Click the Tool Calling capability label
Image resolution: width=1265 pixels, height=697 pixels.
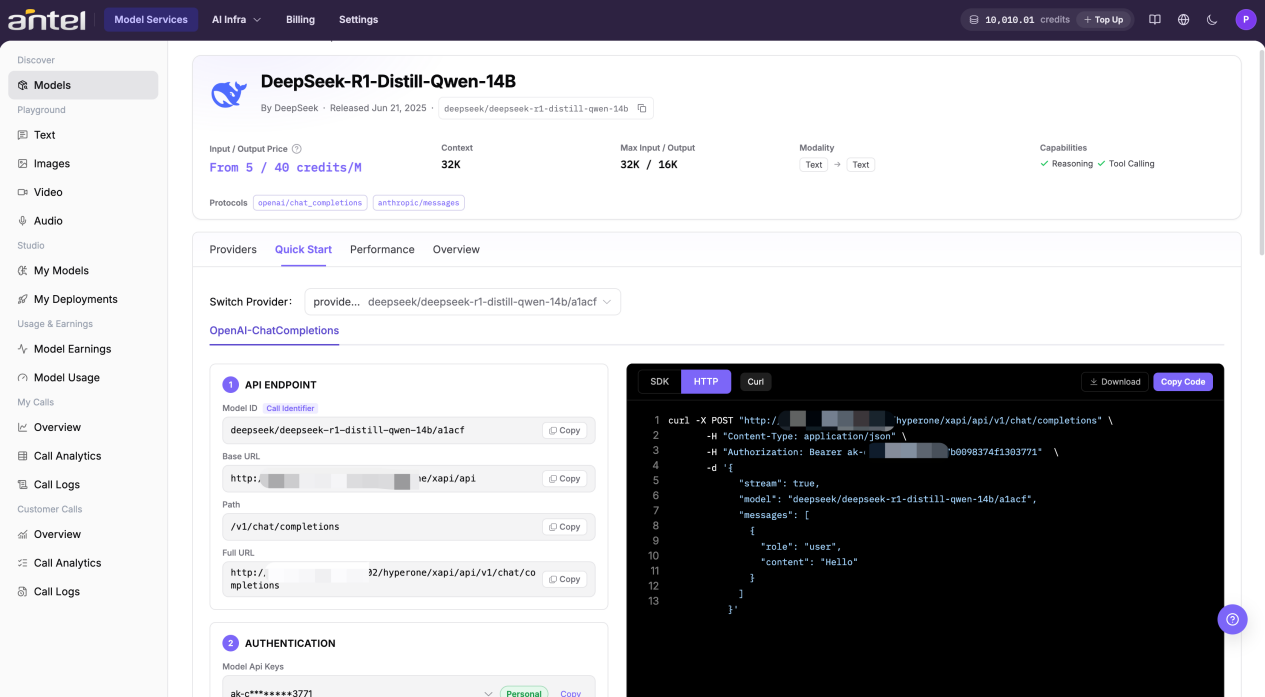pyautogui.click(x=1131, y=164)
